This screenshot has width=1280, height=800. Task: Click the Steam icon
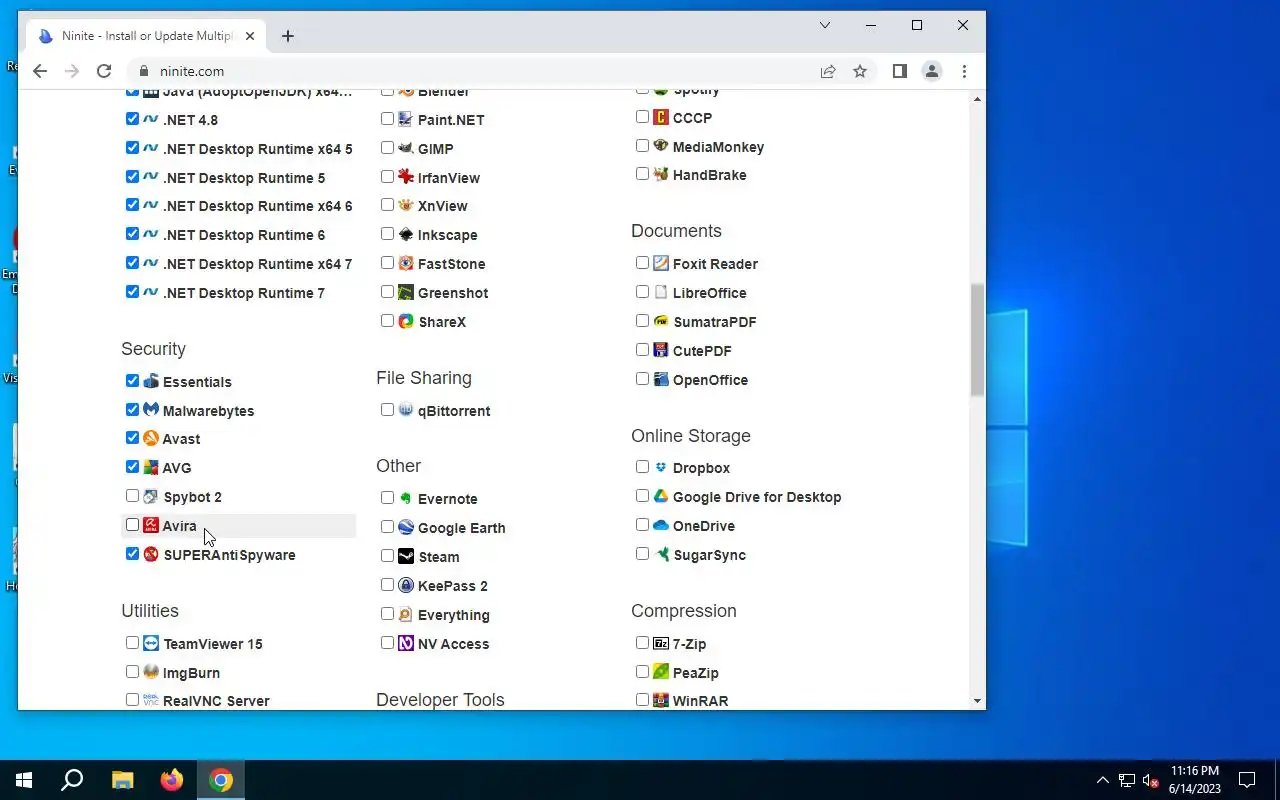(406, 556)
